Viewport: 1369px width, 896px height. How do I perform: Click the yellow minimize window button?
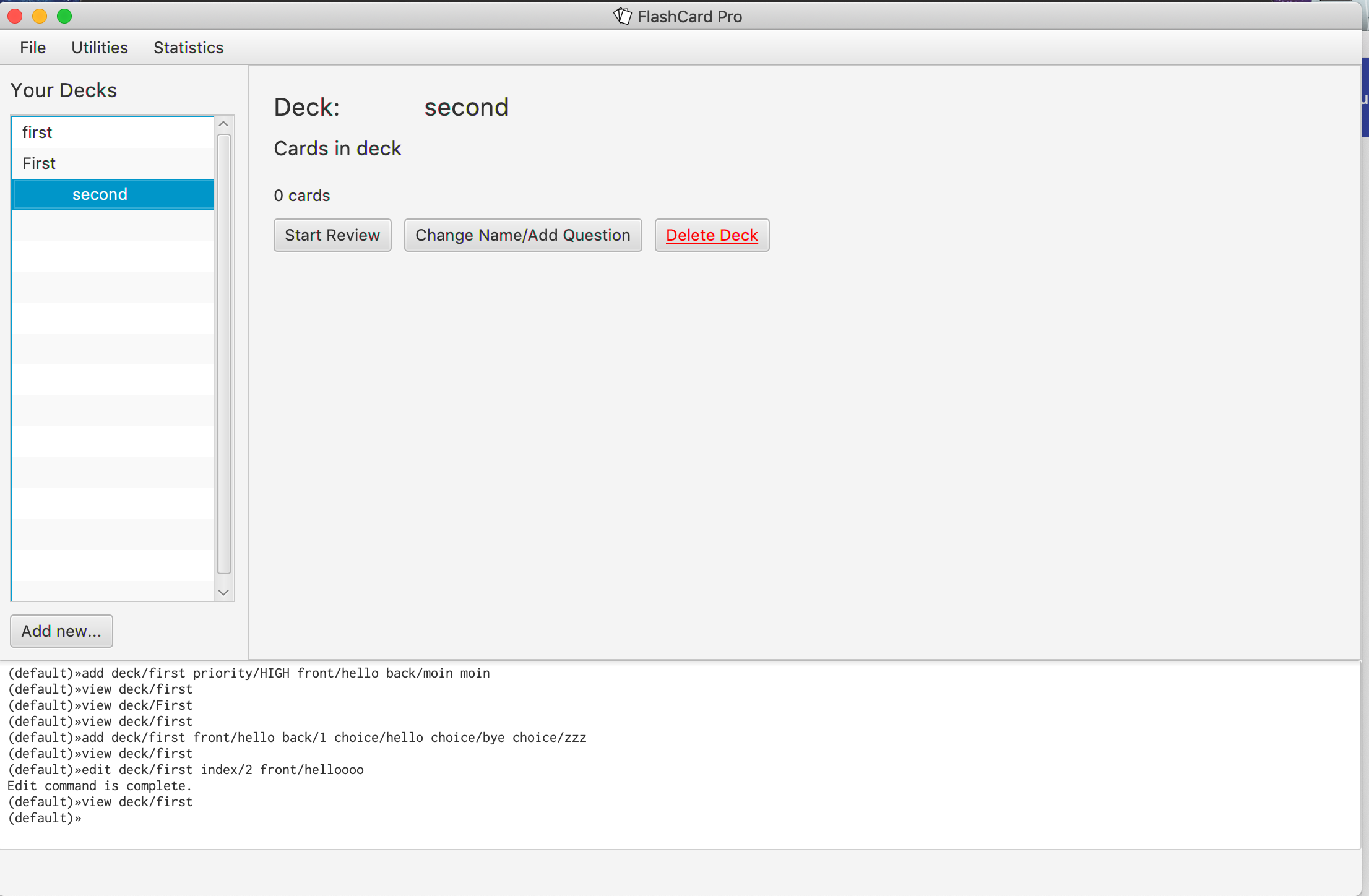click(40, 16)
